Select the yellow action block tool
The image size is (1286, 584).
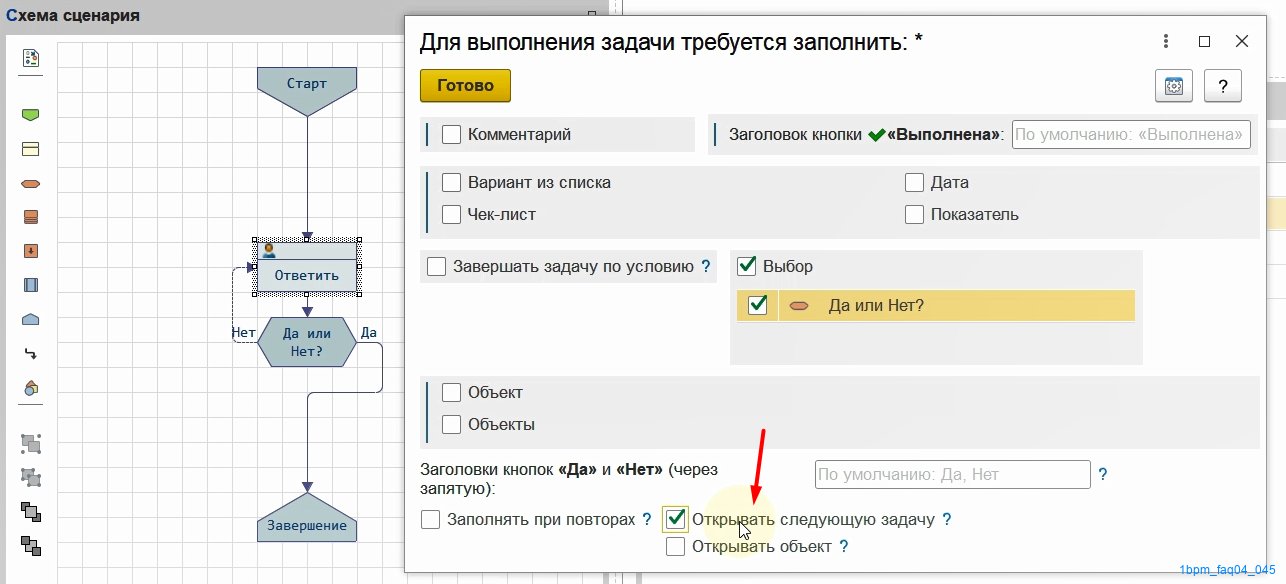pos(30,149)
